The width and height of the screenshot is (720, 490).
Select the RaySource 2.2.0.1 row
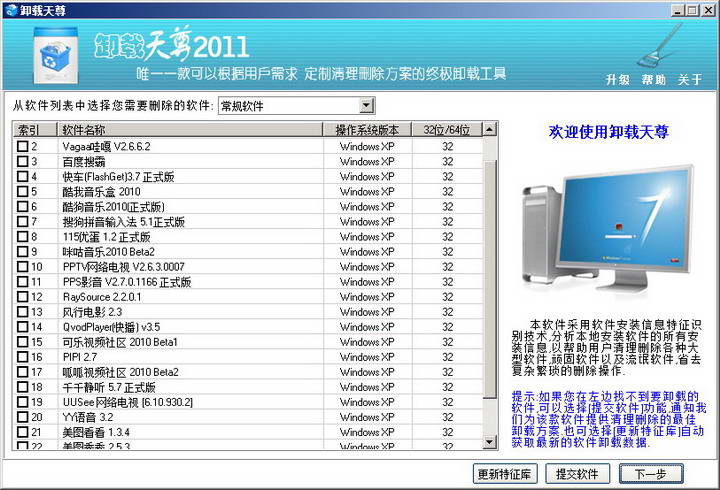click(248, 297)
